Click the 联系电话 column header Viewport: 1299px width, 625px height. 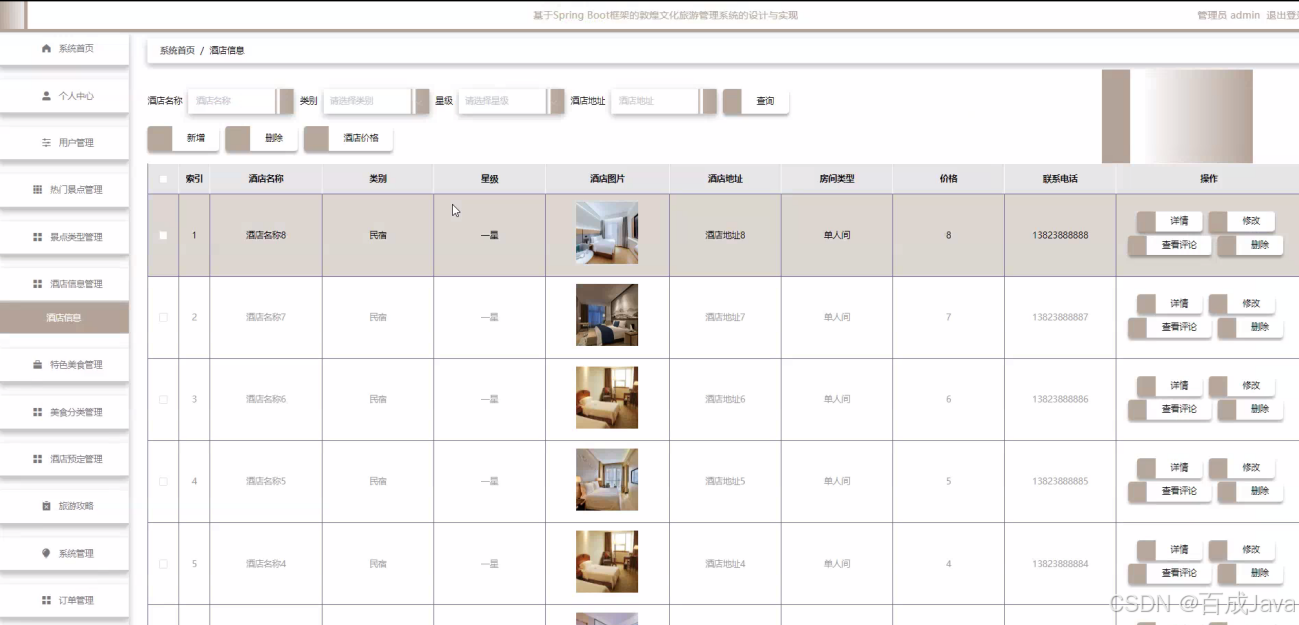click(1060, 179)
